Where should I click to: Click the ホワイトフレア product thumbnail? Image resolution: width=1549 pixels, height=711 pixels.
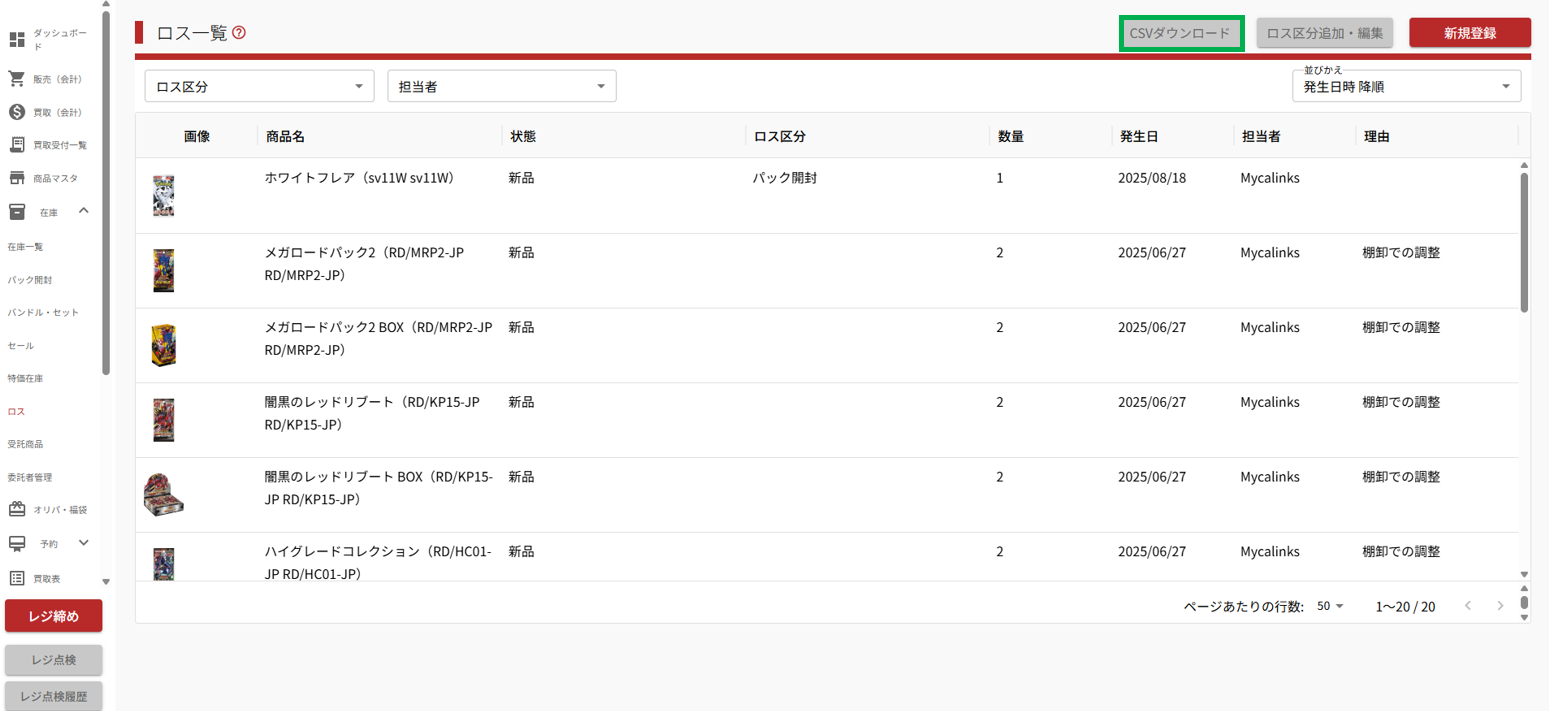coord(164,196)
